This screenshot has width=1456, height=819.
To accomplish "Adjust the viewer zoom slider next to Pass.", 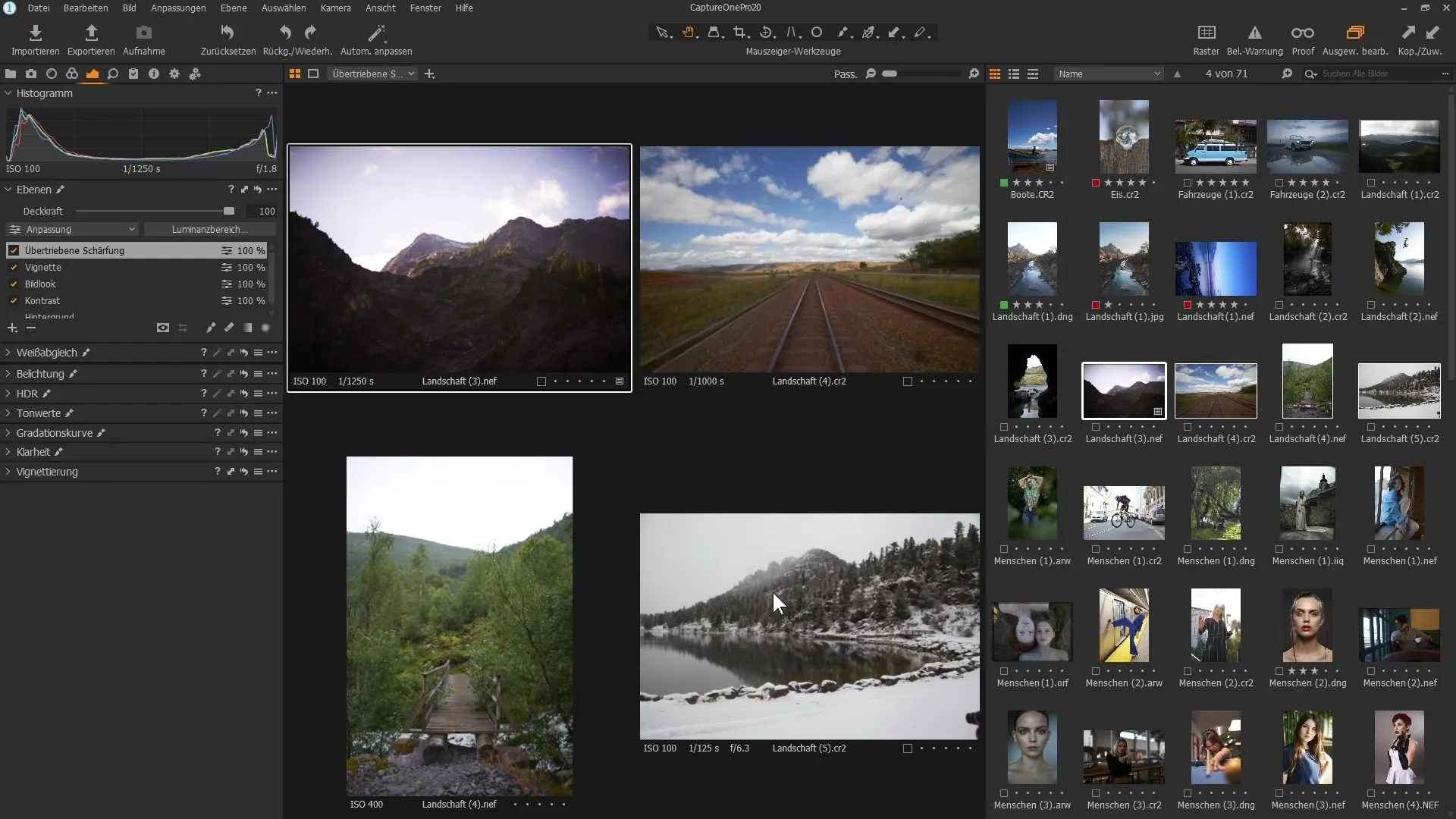I will pyautogui.click(x=922, y=74).
